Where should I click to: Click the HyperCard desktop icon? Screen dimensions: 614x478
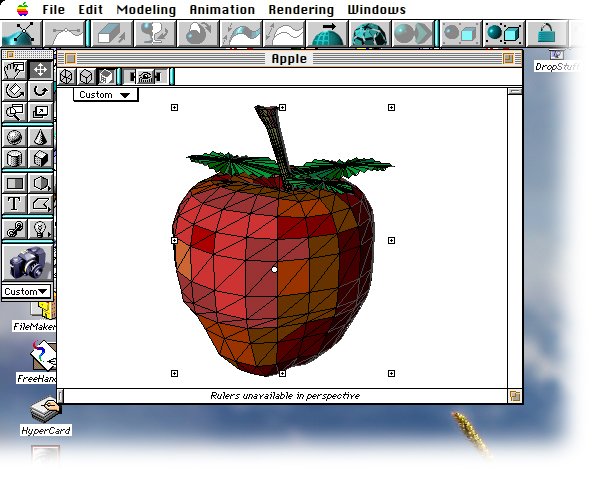[44, 412]
